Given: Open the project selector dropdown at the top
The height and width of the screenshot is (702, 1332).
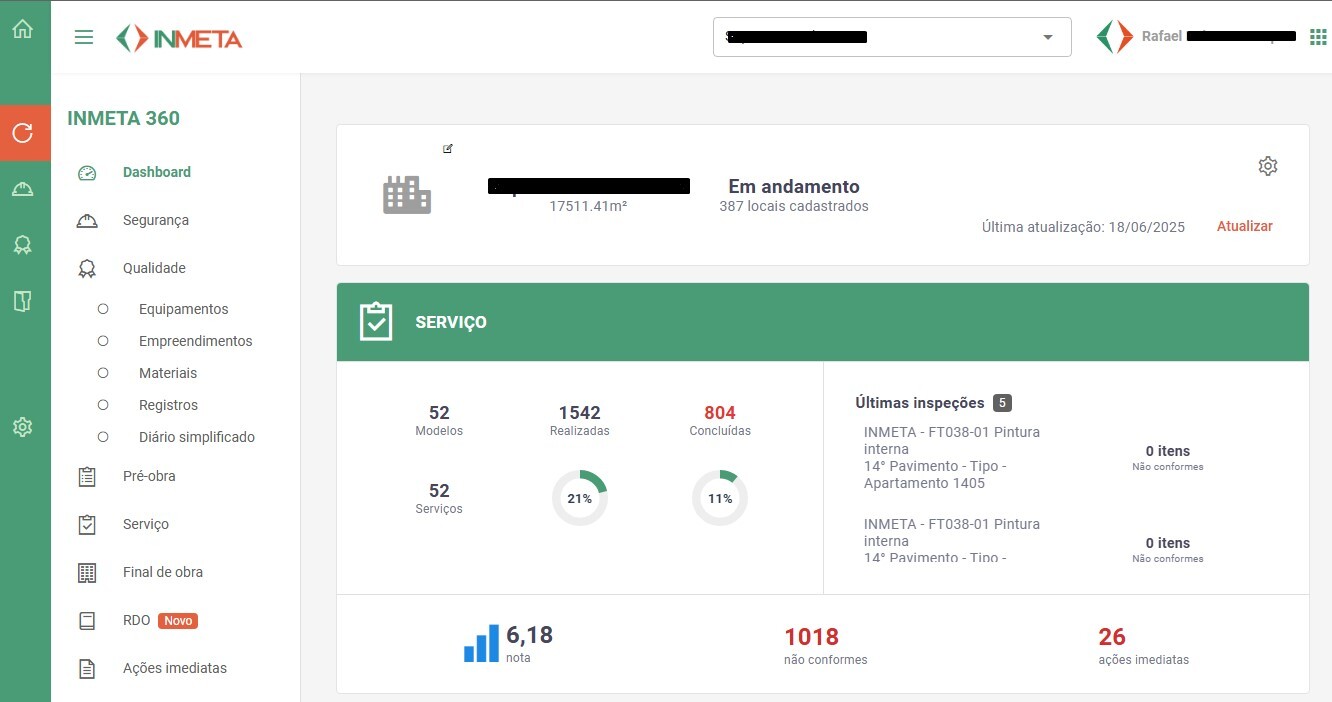Looking at the screenshot, I should (1047, 36).
